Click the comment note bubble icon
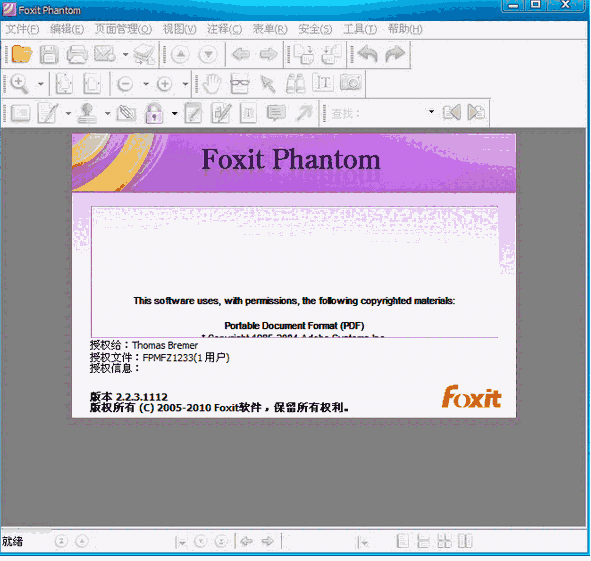Image resolution: width=591 pixels, height=561 pixels. pos(276,113)
